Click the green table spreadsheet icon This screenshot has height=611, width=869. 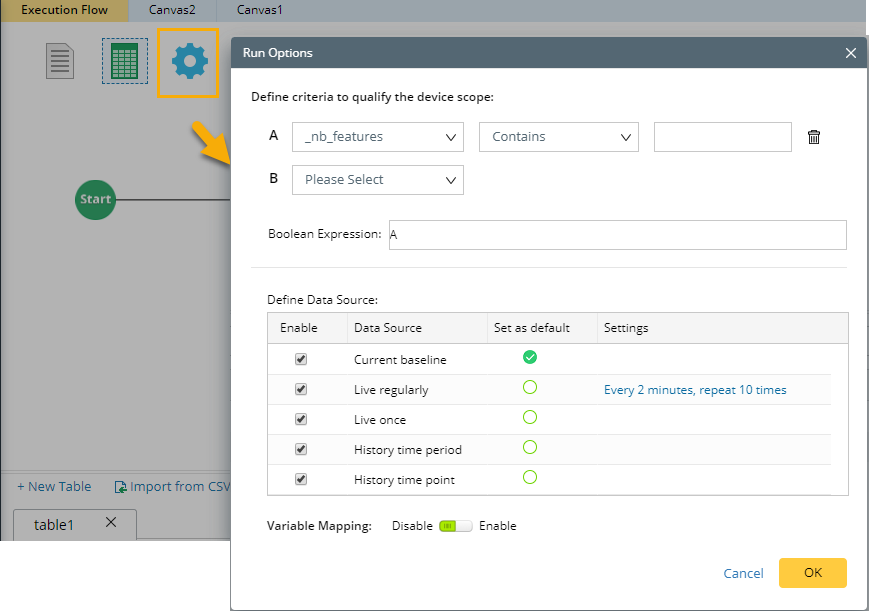124,62
